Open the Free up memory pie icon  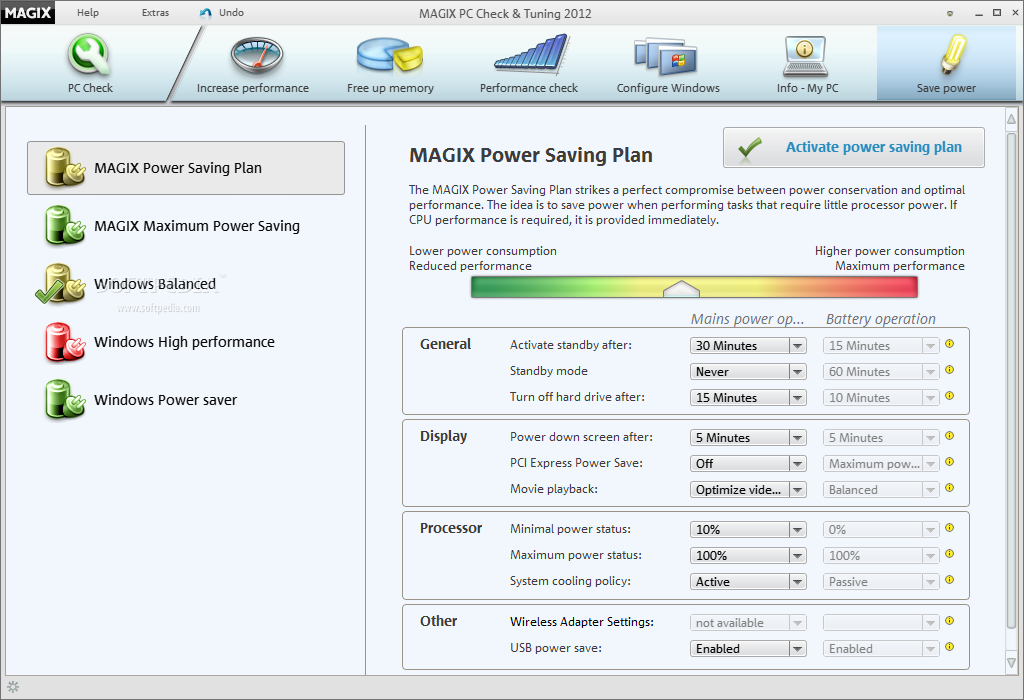389,54
